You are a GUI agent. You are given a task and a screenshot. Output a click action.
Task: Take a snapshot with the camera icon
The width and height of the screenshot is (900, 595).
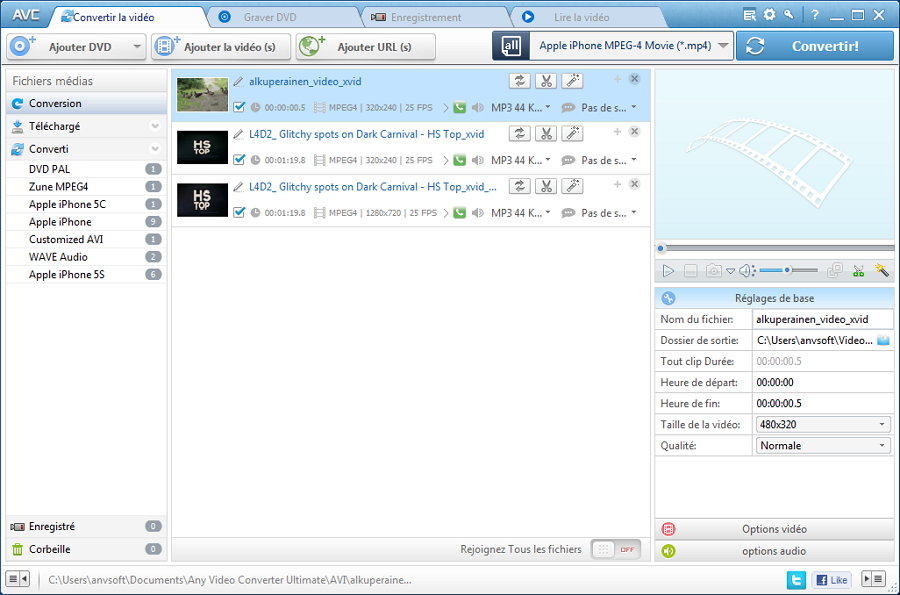pos(713,270)
